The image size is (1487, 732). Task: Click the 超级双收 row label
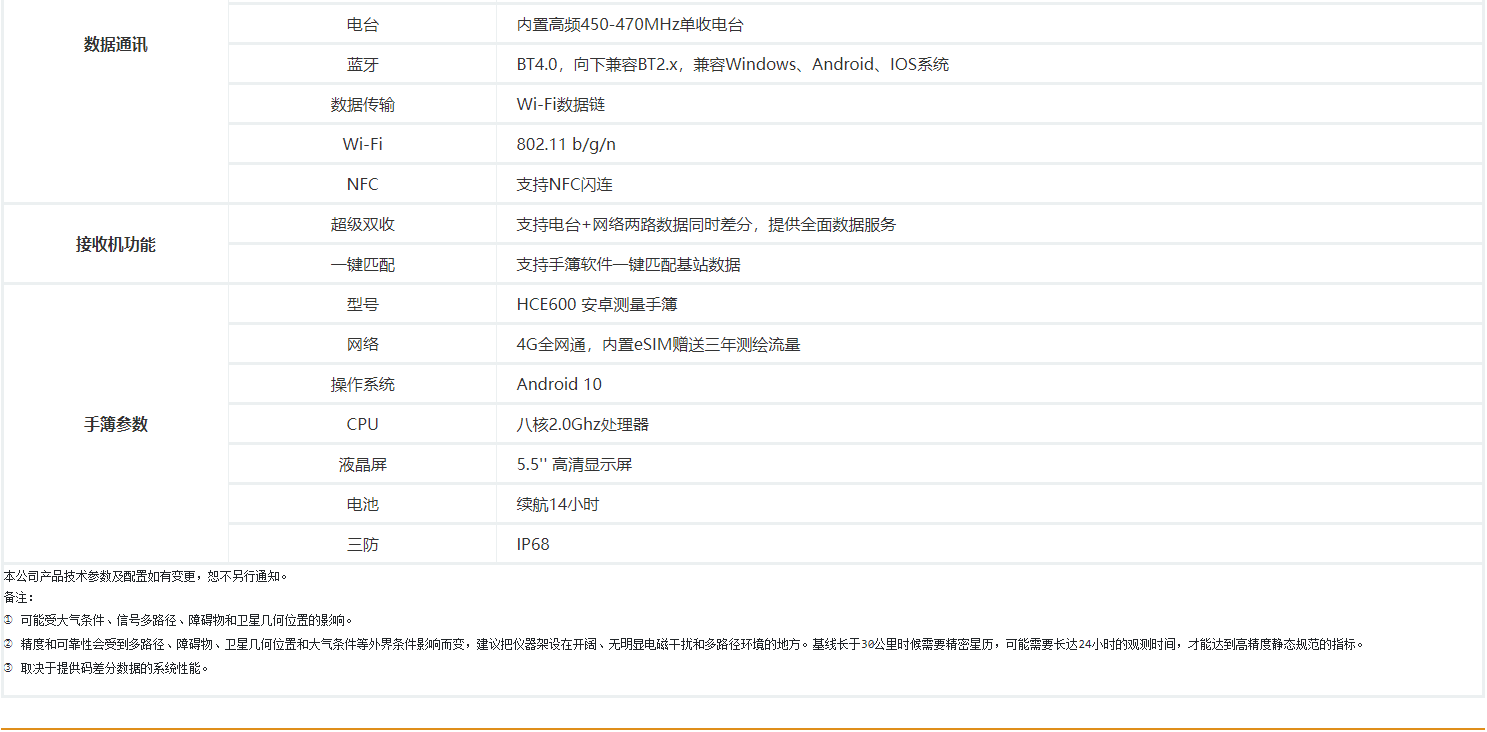point(362,225)
